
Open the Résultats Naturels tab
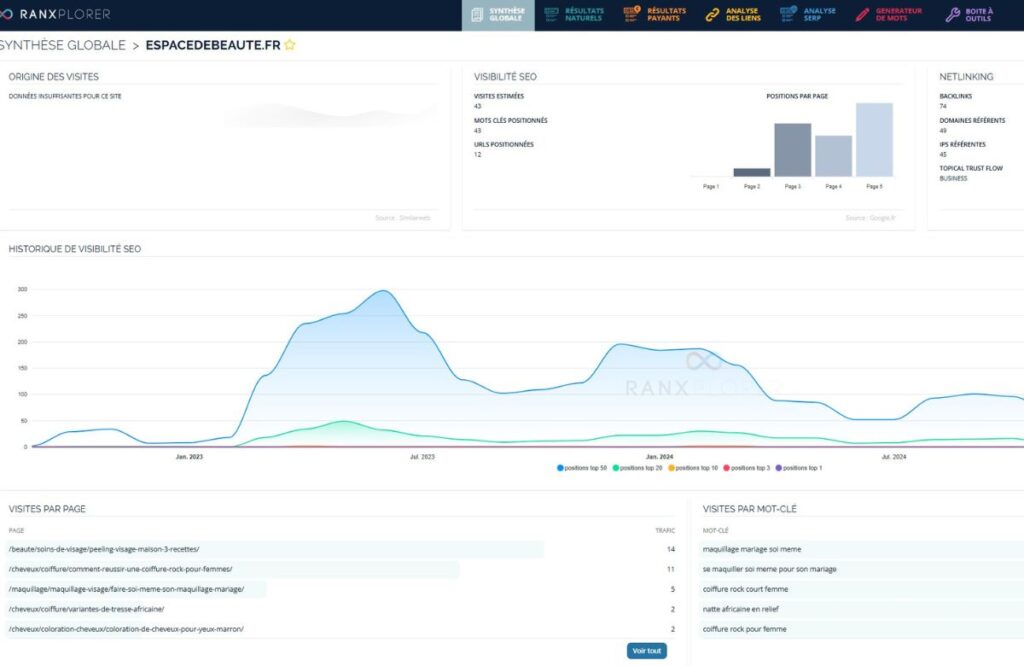point(575,15)
